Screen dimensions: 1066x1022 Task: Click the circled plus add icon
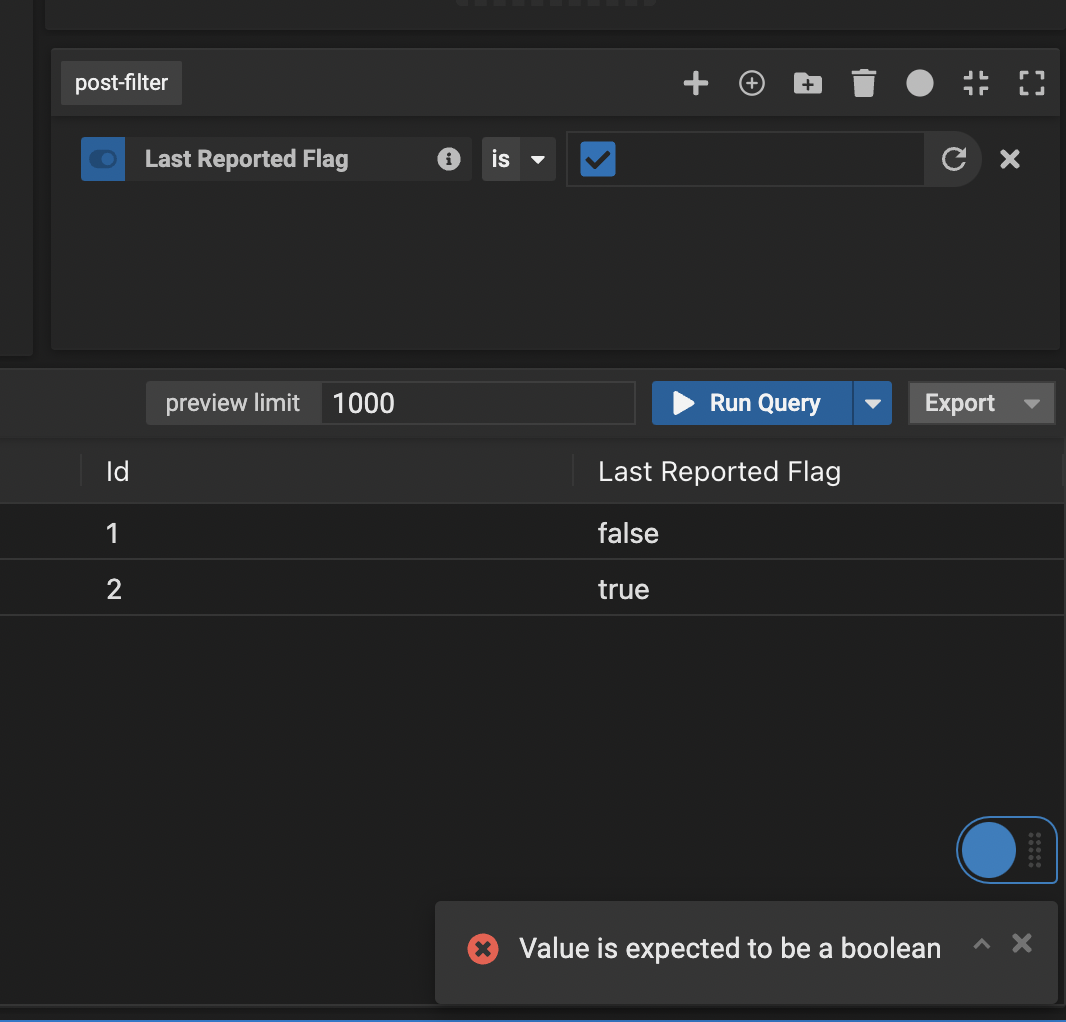pos(751,83)
